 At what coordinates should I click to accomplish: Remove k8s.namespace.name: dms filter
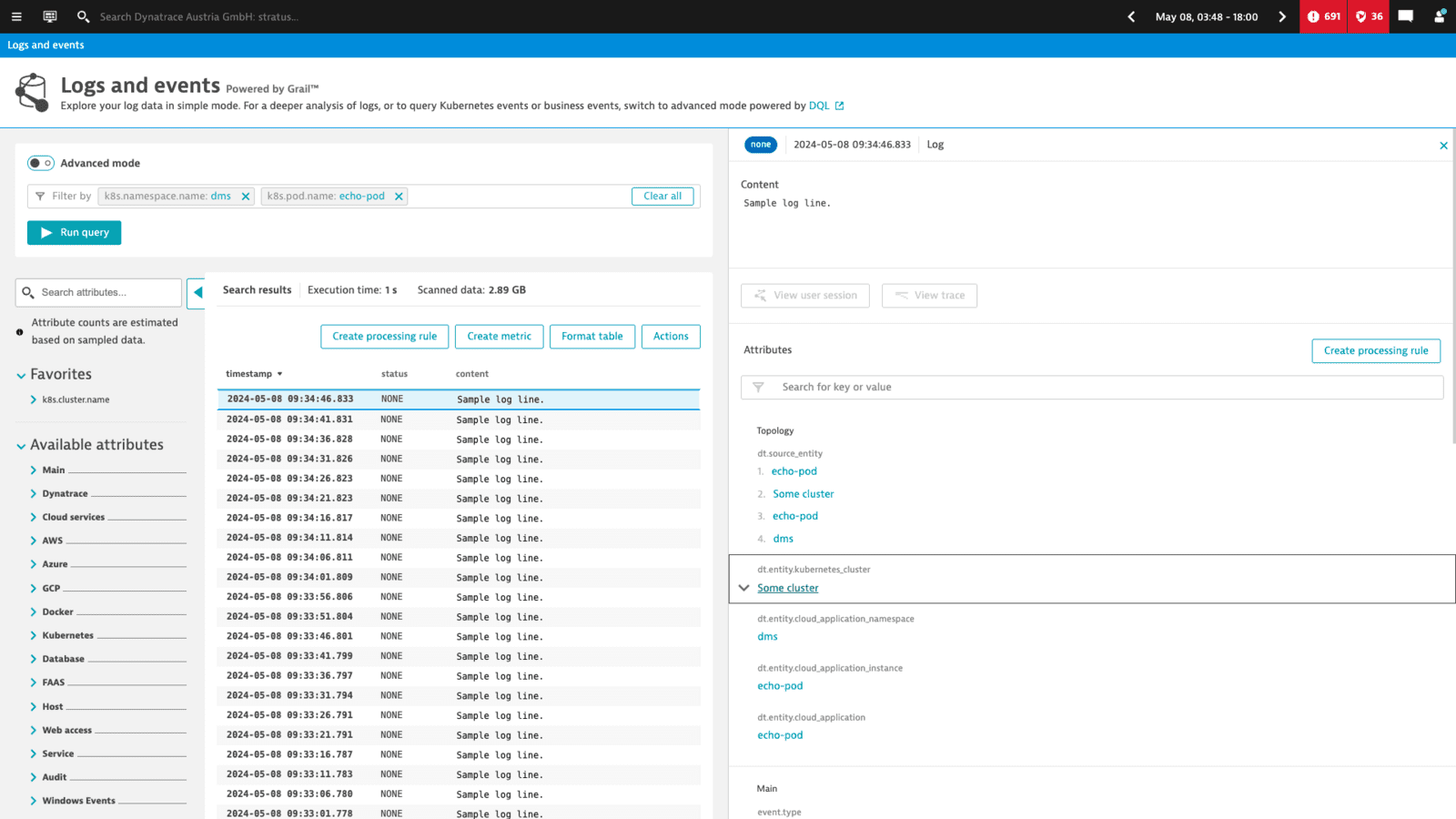(x=246, y=197)
